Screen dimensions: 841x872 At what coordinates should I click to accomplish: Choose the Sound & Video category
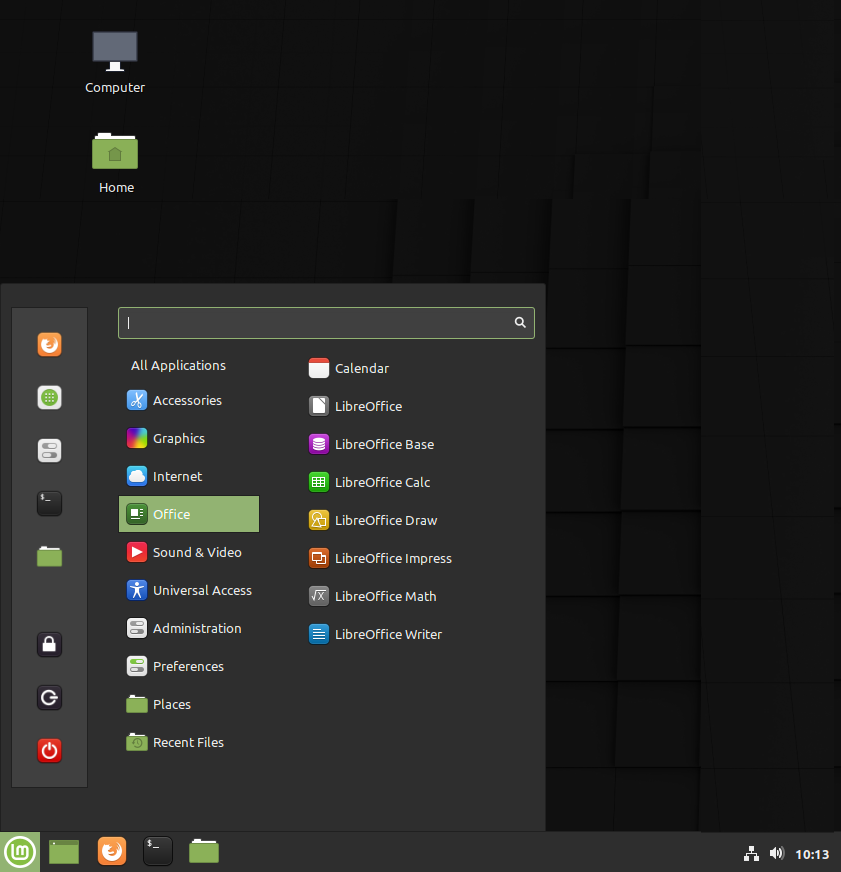196,552
